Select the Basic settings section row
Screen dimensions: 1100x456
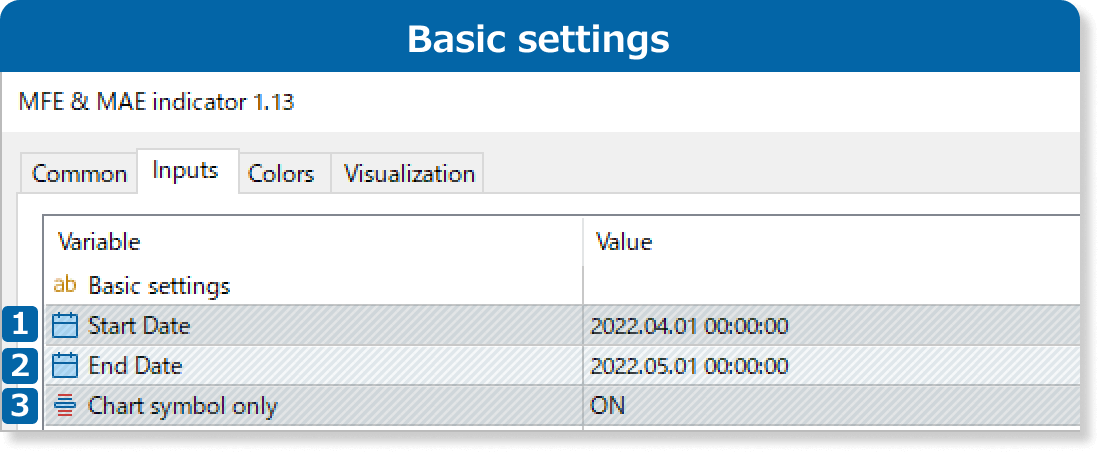[x=159, y=286]
